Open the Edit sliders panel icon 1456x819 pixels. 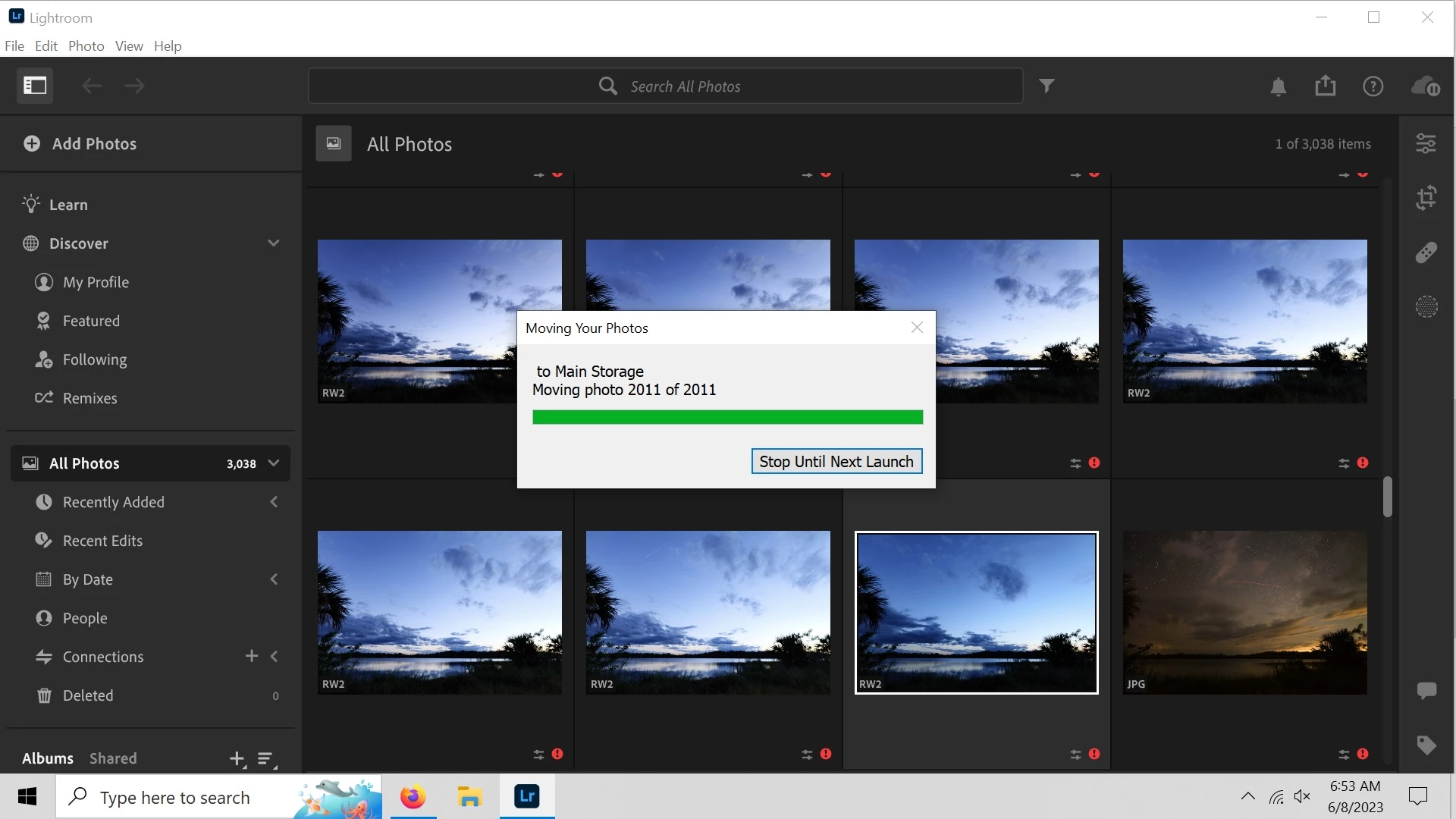[1426, 143]
